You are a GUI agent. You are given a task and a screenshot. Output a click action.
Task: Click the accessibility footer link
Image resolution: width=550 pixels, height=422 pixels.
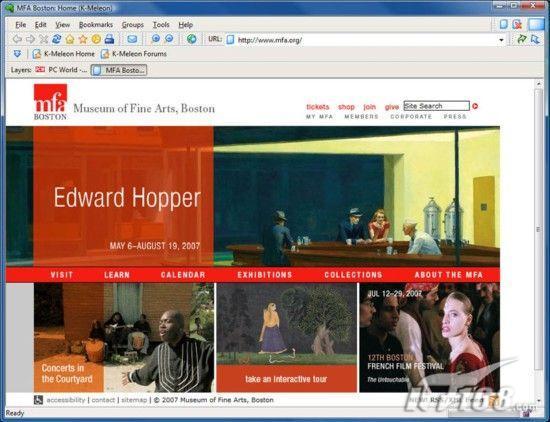66,400
